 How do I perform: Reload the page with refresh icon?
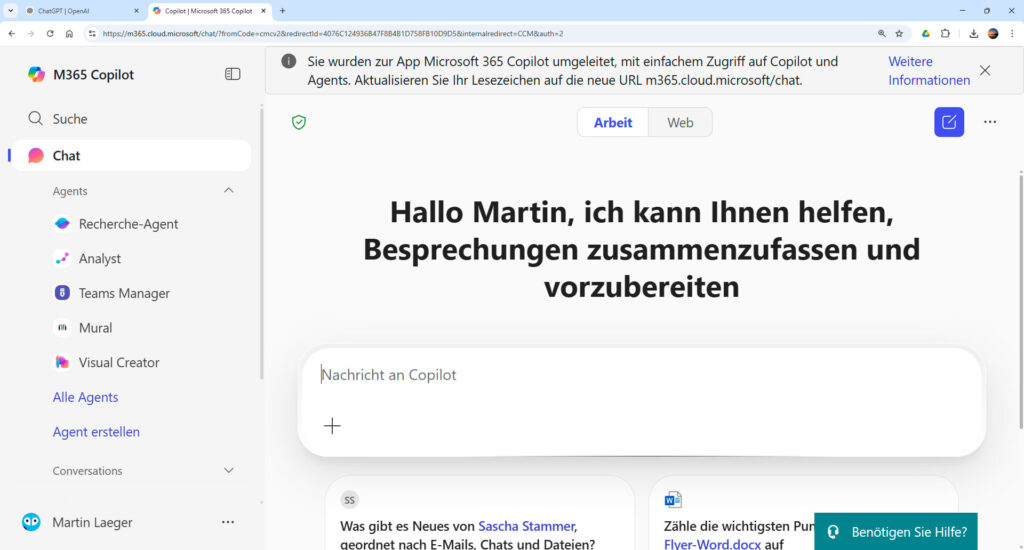(x=50, y=33)
